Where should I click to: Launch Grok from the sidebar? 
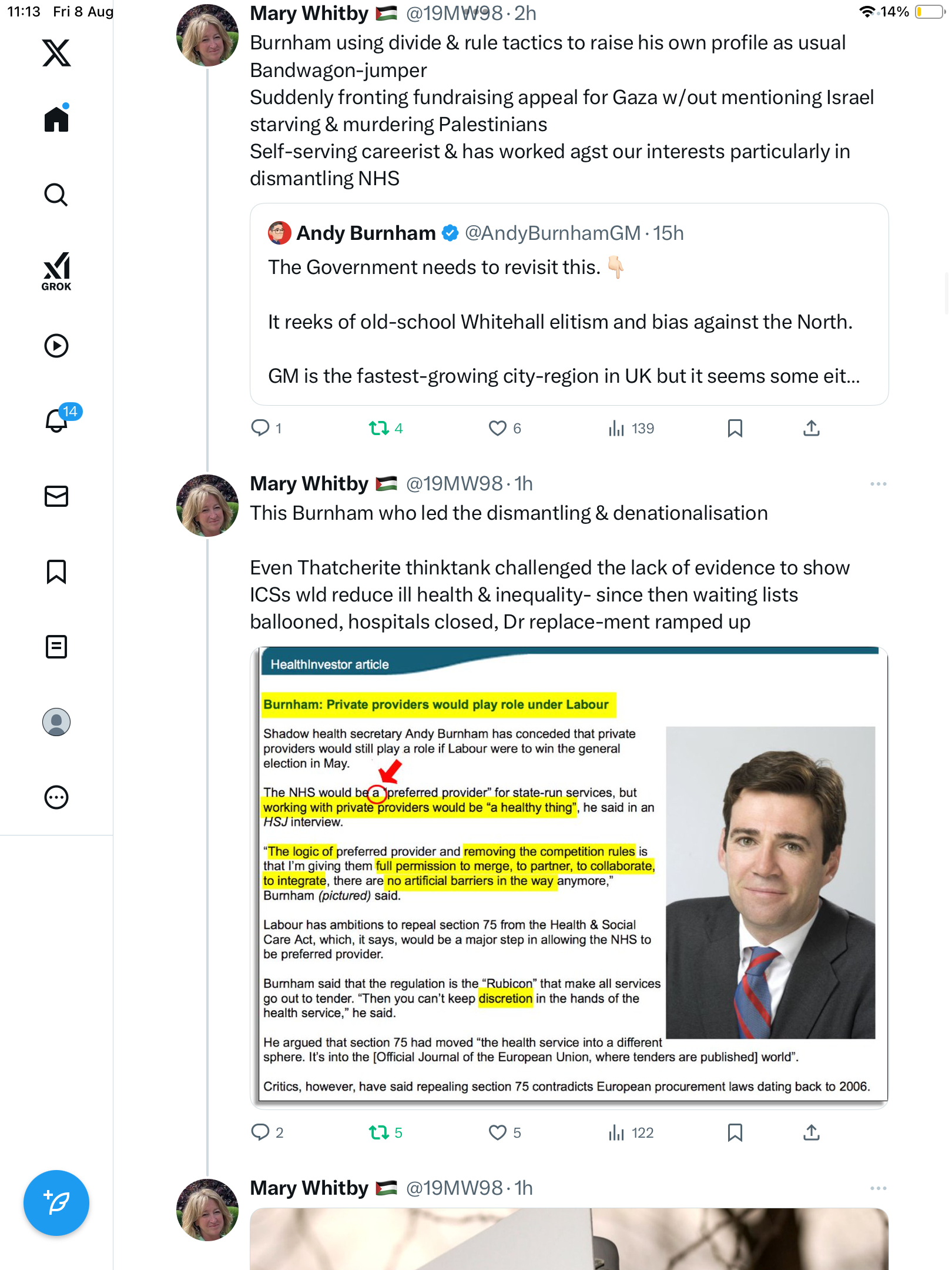(x=56, y=271)
